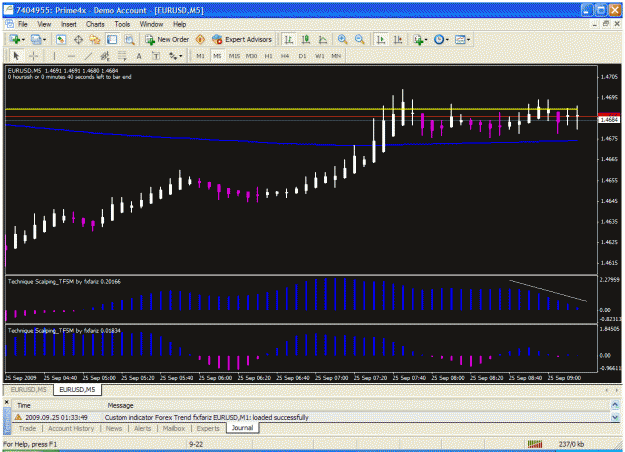The image size is (625, 452).
Task: Click the Expert Advisors button
Action: click(242, 39)
